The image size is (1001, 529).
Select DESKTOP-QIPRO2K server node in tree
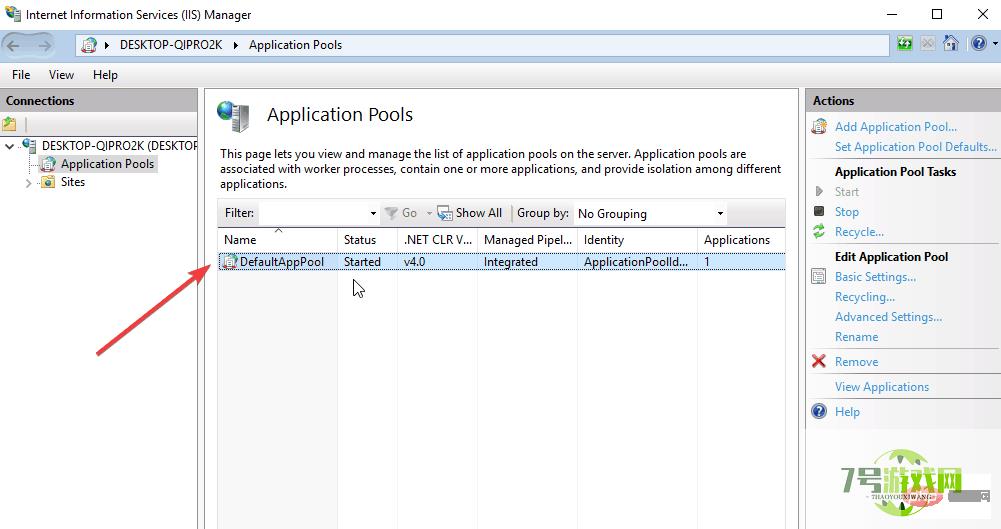tap(119, 145)
